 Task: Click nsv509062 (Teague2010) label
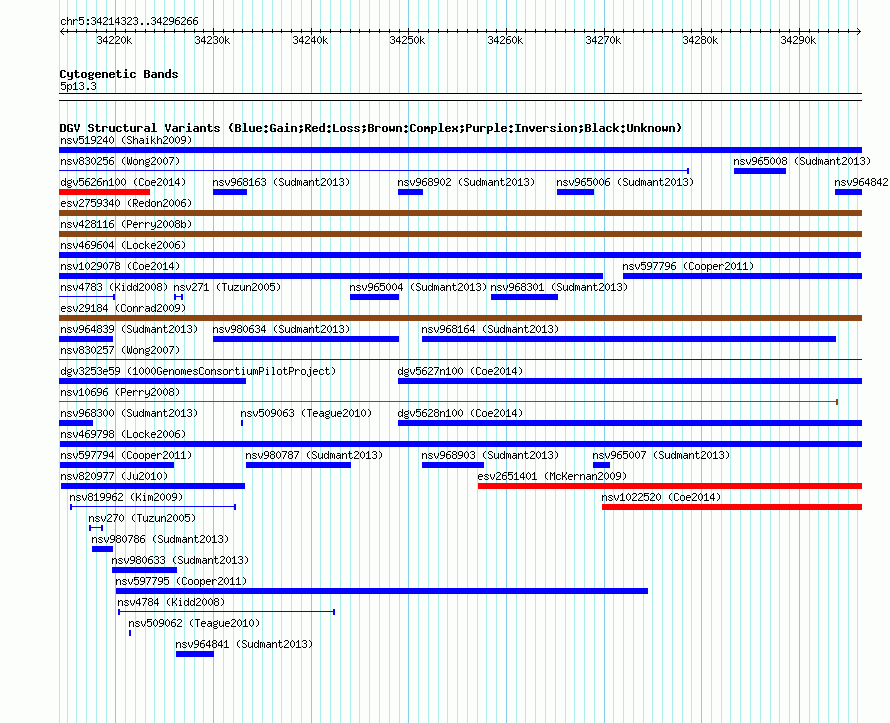[194, 623]
